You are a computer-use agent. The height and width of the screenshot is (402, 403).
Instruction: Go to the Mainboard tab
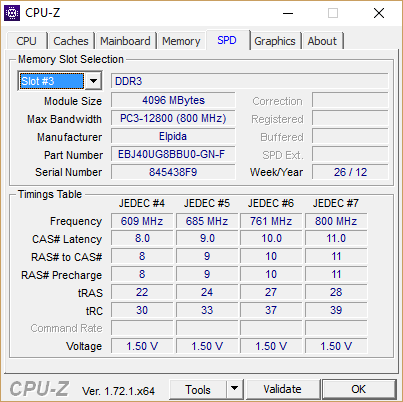(125, 41)
